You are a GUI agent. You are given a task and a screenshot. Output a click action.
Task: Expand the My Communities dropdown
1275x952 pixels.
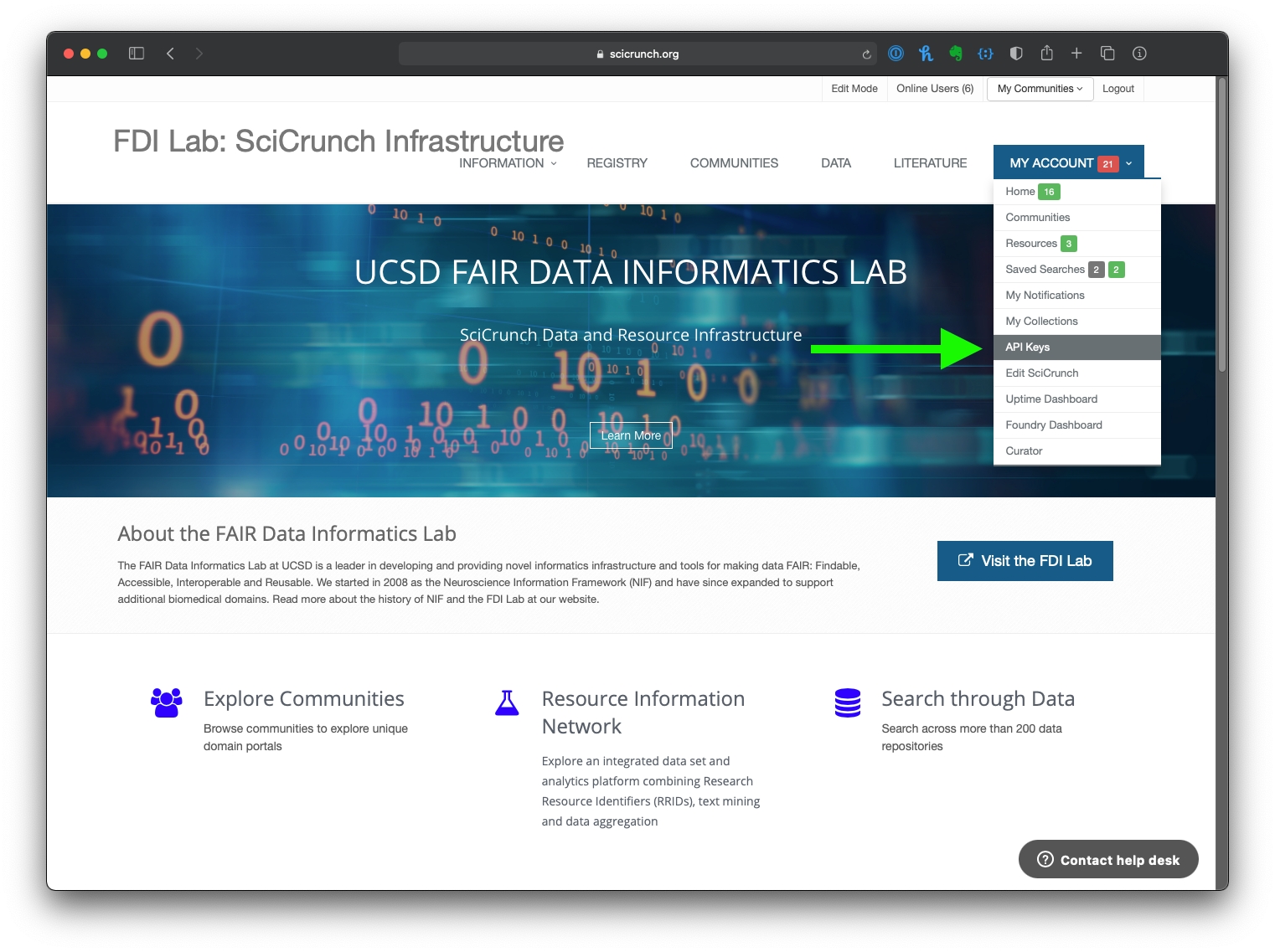[x=1040, y=89]
